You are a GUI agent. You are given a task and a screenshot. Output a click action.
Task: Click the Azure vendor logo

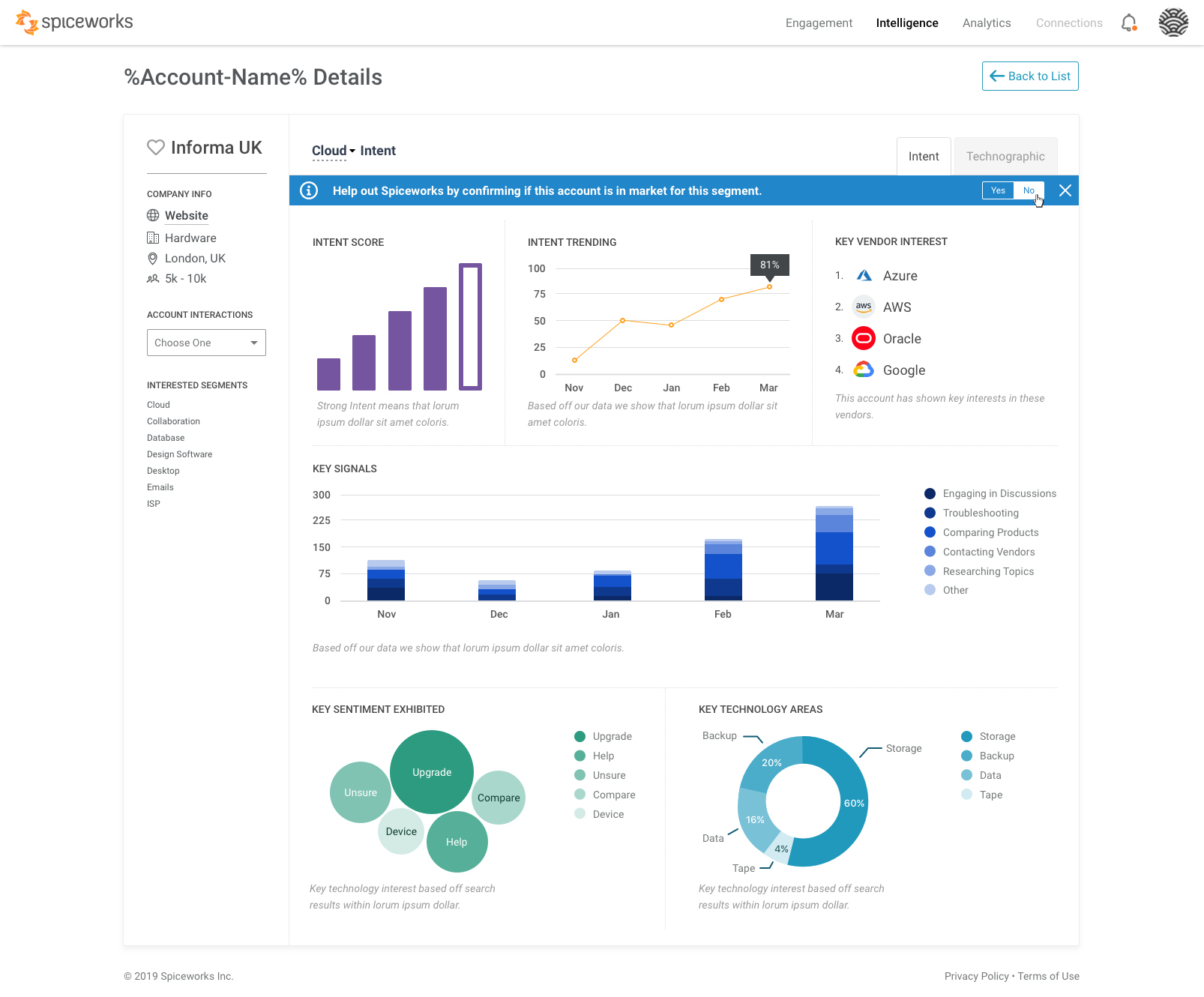point(864,276)
